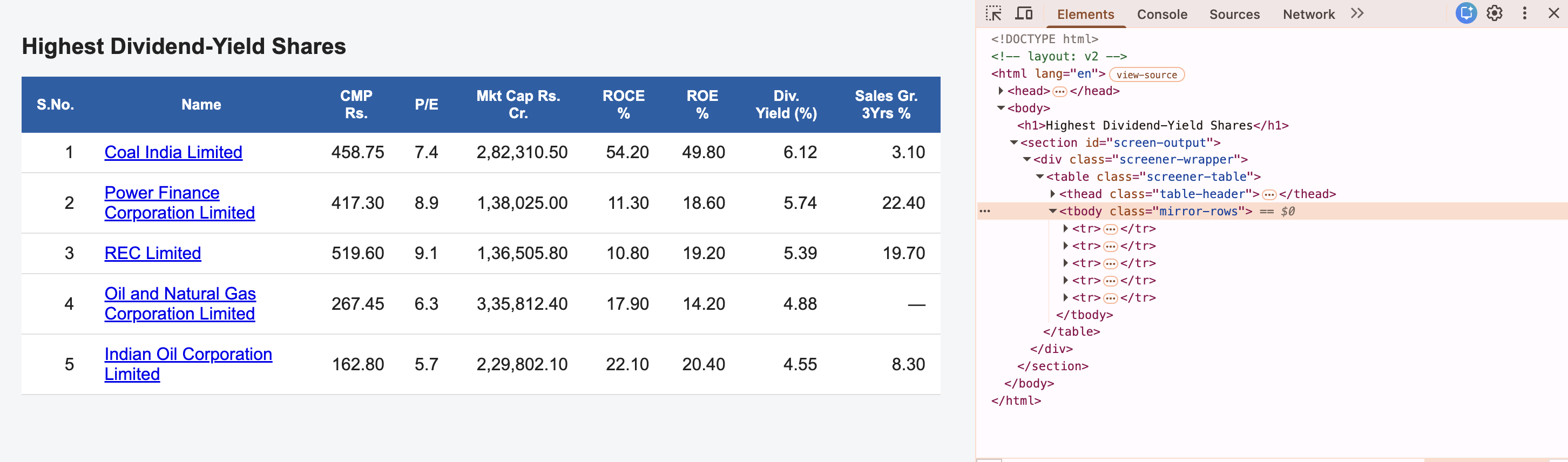Select the h1 element line in DOM

1152,125
